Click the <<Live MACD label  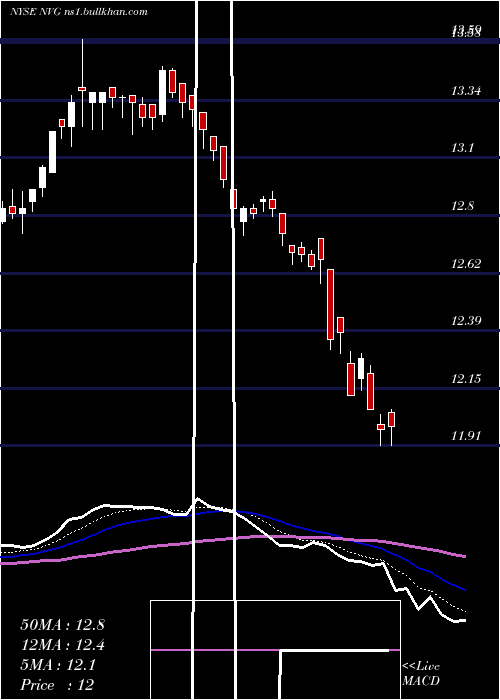421,674
